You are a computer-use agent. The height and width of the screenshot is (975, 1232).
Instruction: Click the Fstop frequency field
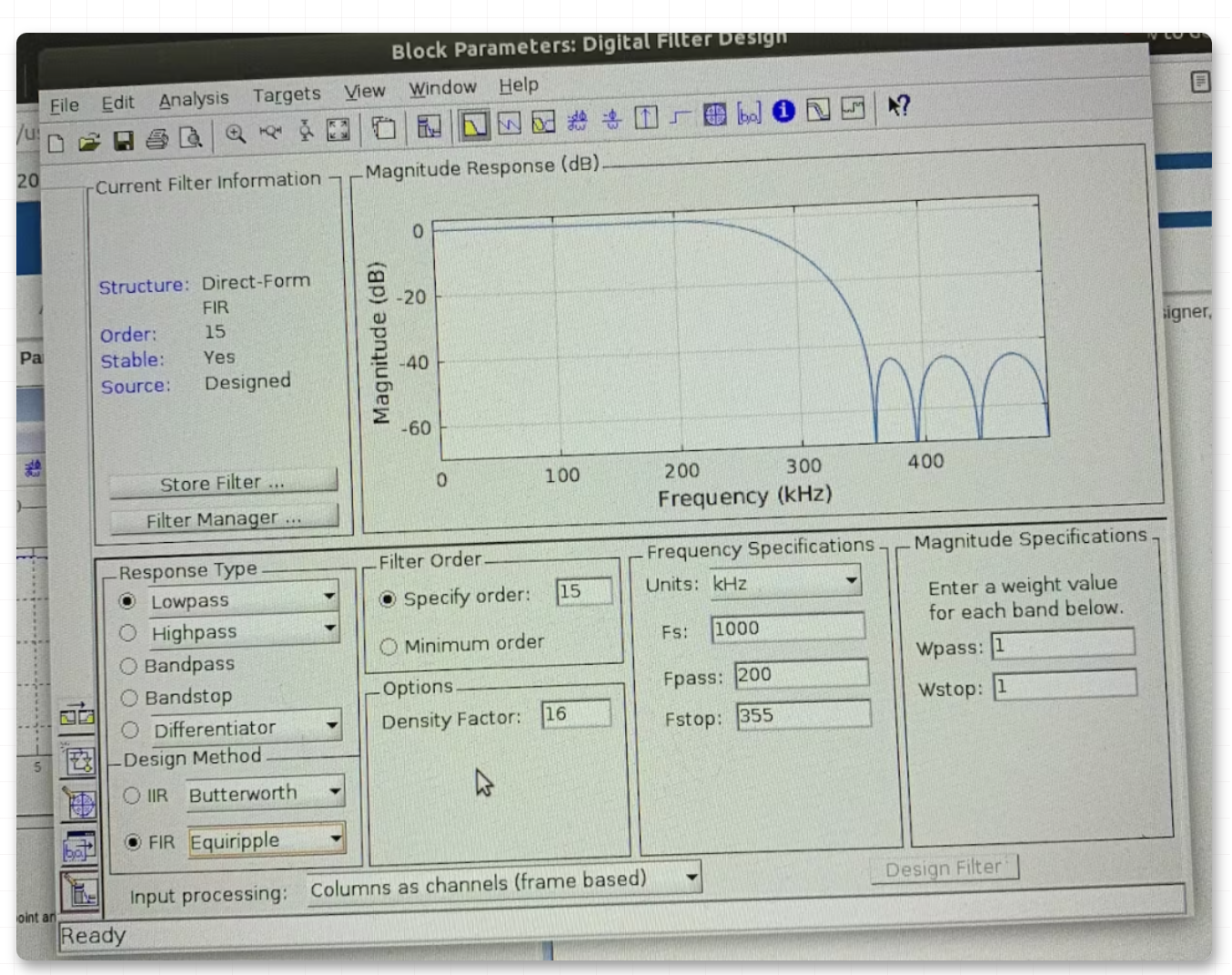(803, 715)
